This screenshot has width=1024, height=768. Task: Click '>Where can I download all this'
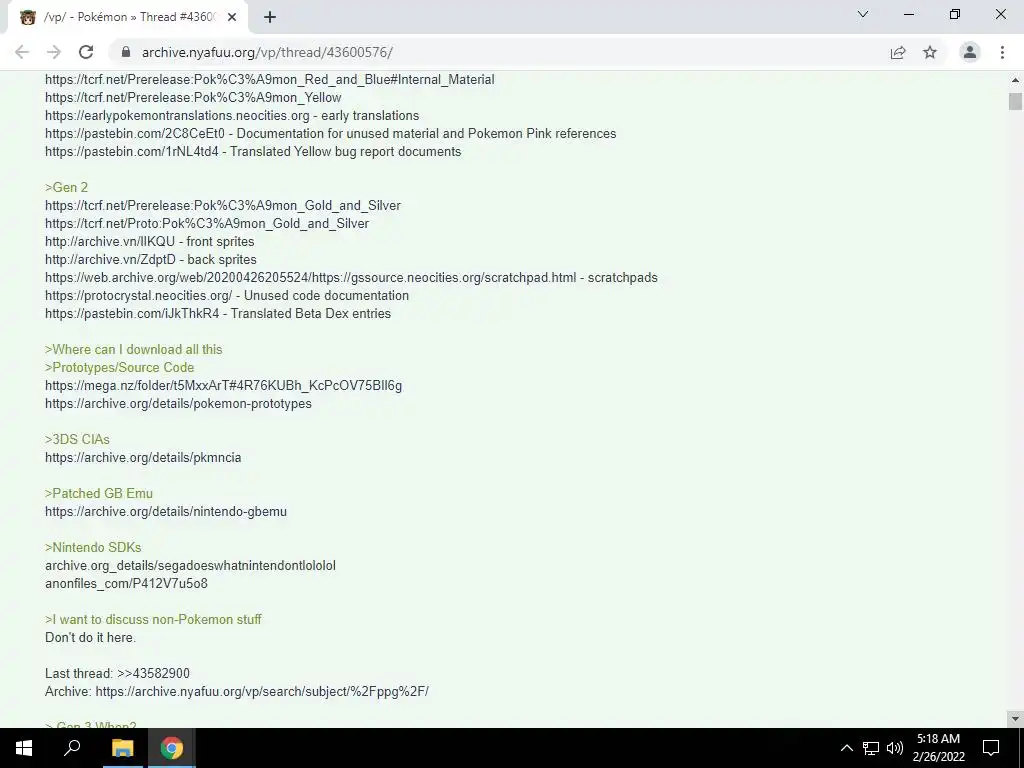click(x=134, y=349)
